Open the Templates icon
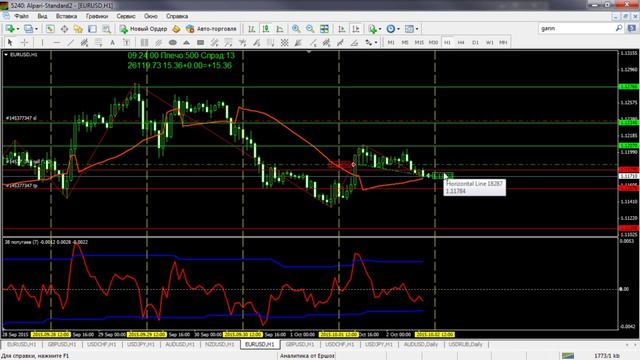The image size is (640, 360). (409, 29)
